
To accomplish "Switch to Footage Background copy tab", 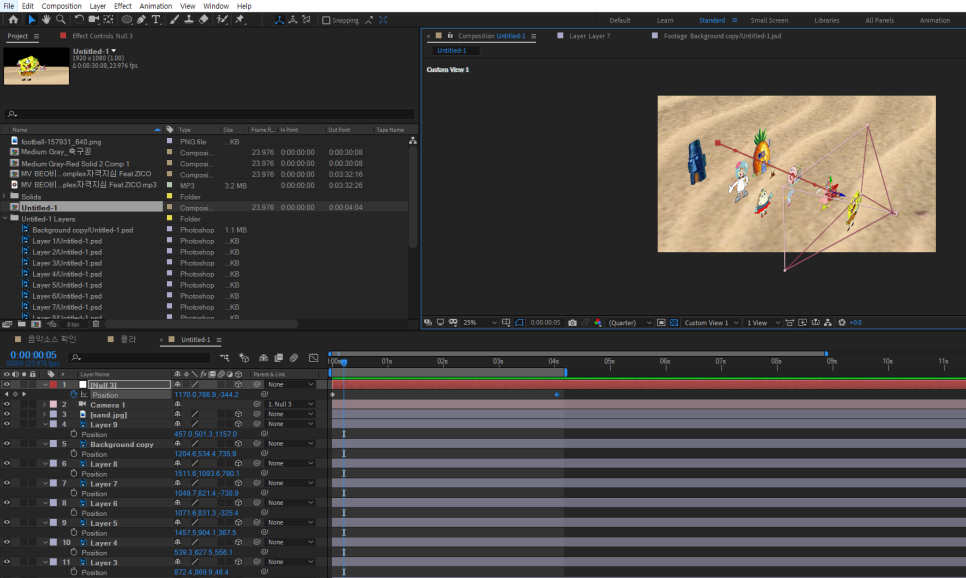I will pyautogui.click(x=722, y=36).
